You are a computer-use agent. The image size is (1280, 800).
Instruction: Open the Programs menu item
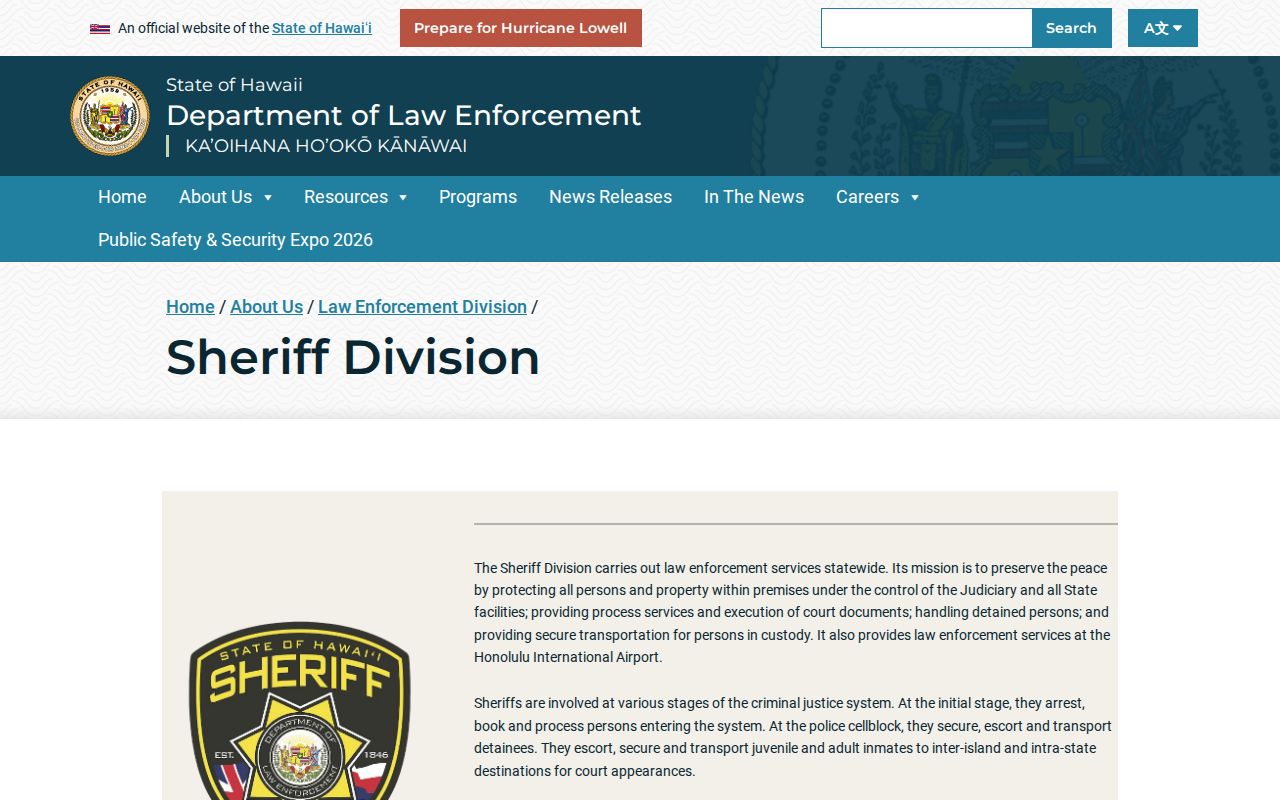click(x=478, y=197)
